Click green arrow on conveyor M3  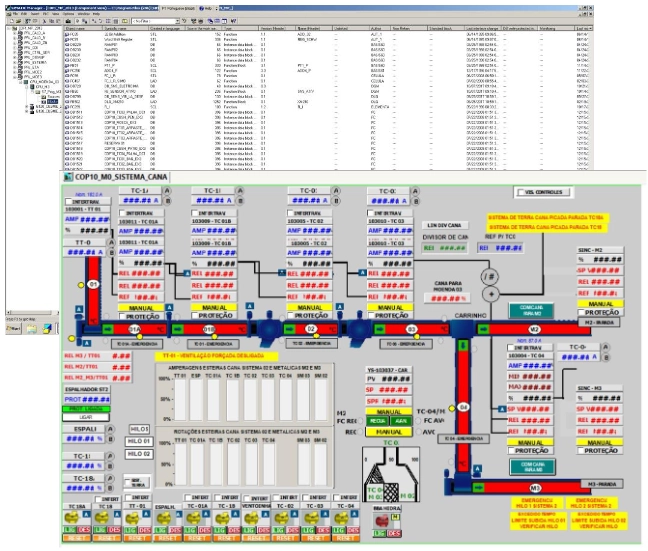[479, 488]
